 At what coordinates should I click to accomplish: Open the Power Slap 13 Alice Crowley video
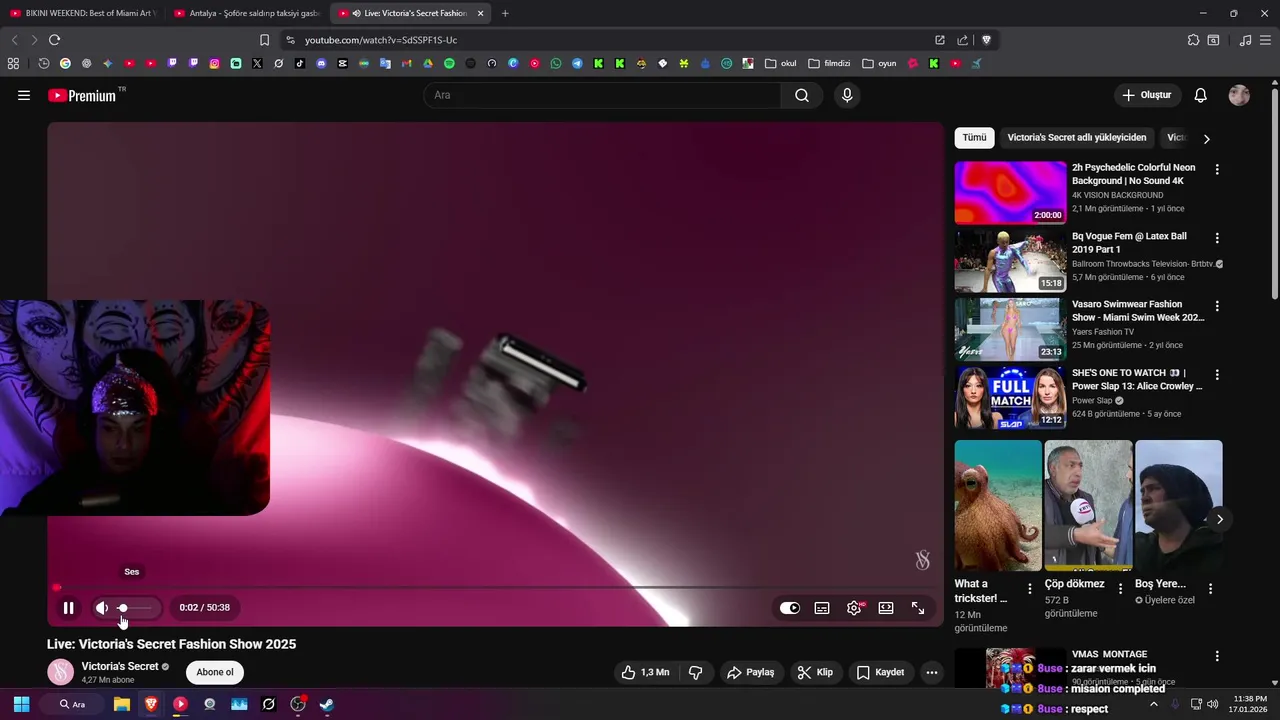1010,397
